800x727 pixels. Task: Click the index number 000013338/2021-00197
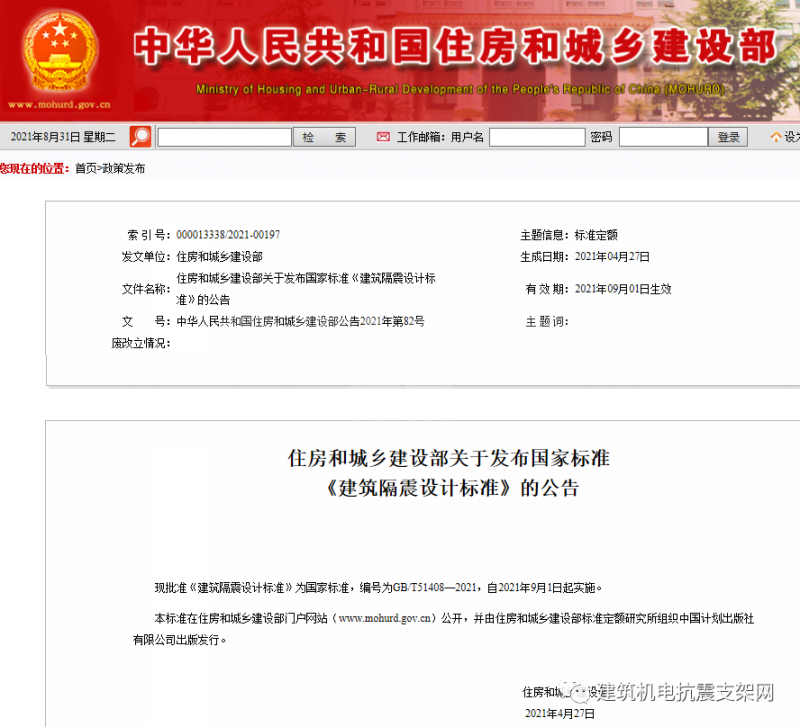click(x=228, y=235)
